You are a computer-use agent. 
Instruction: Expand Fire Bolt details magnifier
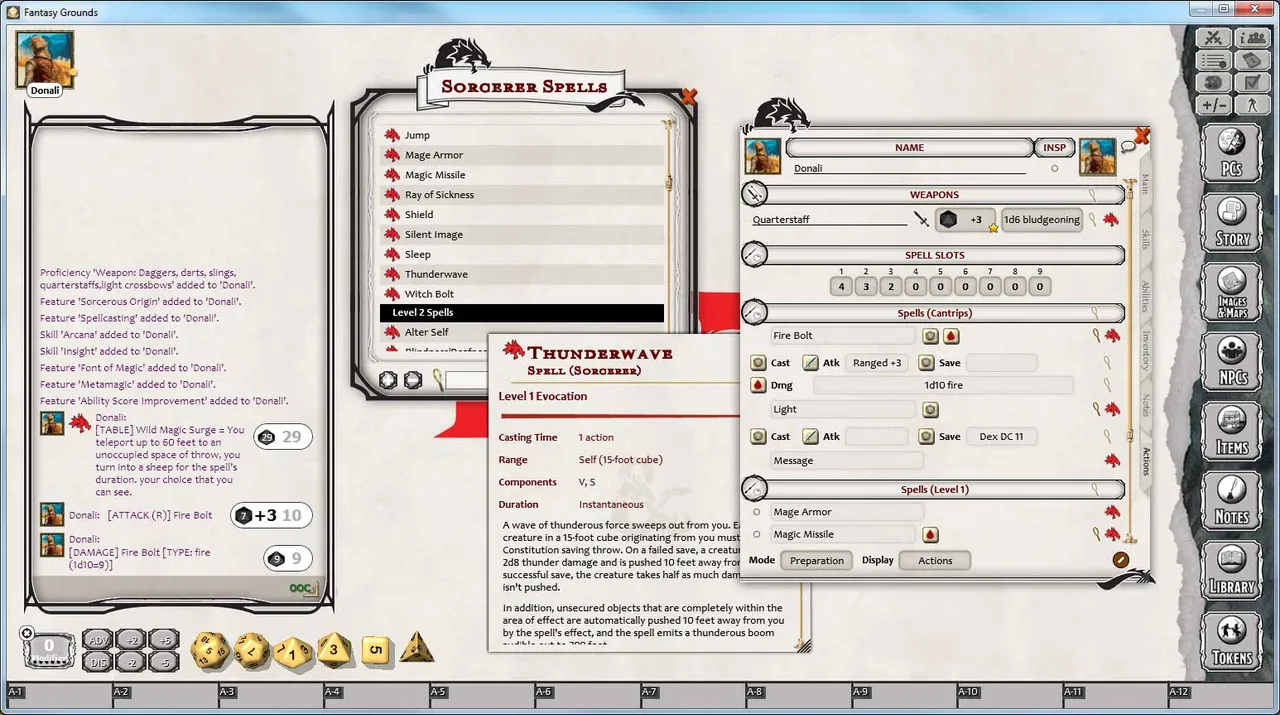click(x=1096, y=336)
